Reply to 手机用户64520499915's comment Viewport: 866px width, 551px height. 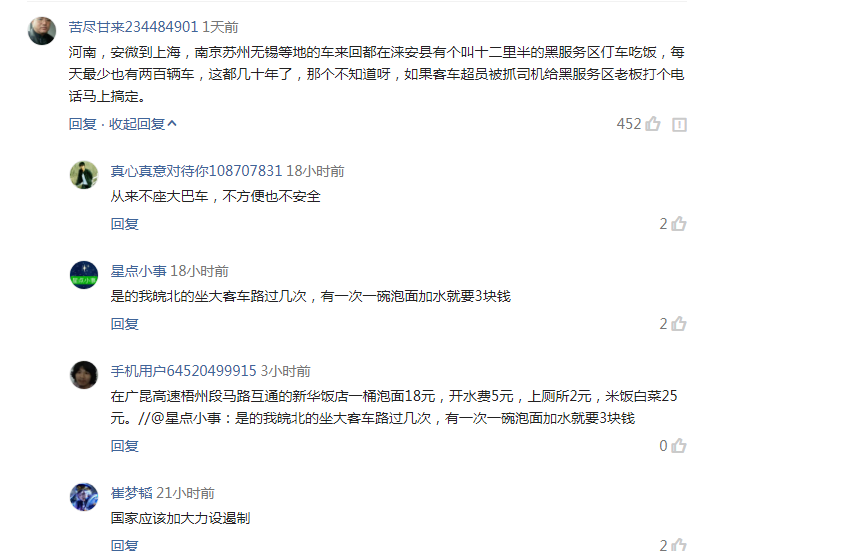click(124, 446)
